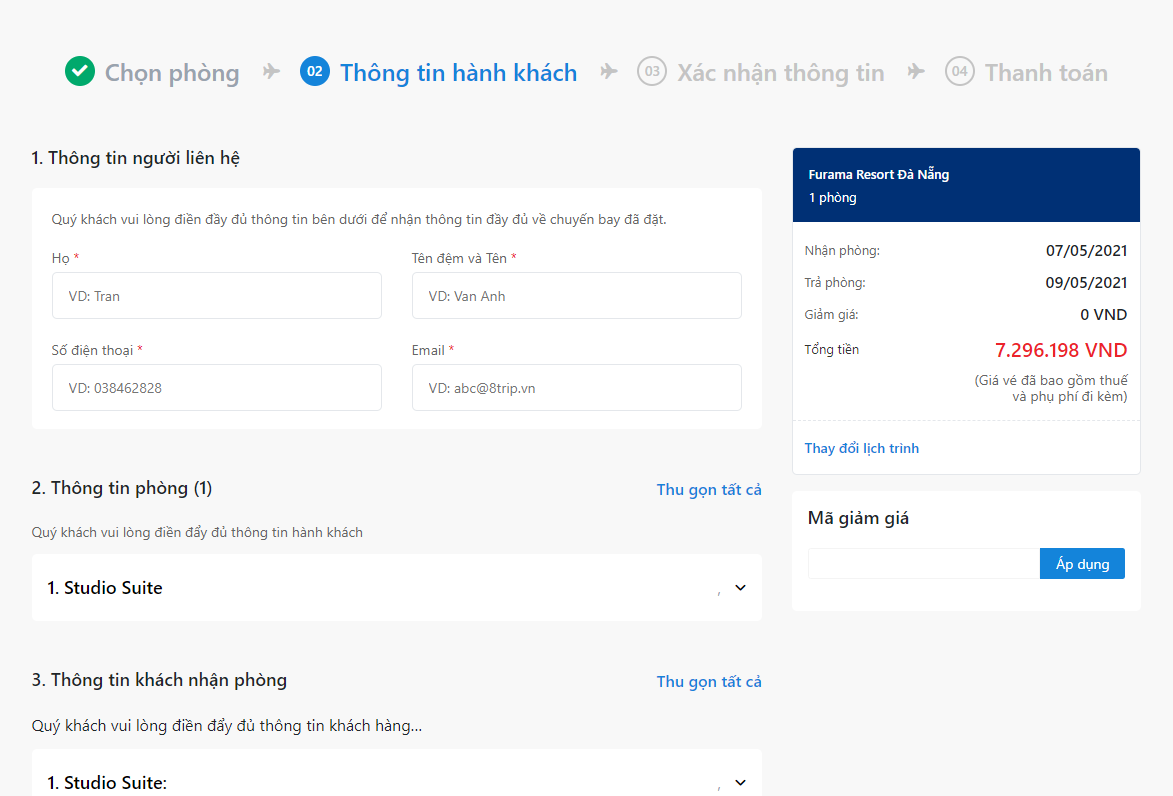Viewport: 1173px width, 796px height.
Task: Click the airplane icon before Thanh toán
Action: pyautogui.click(x=916, y=72)
